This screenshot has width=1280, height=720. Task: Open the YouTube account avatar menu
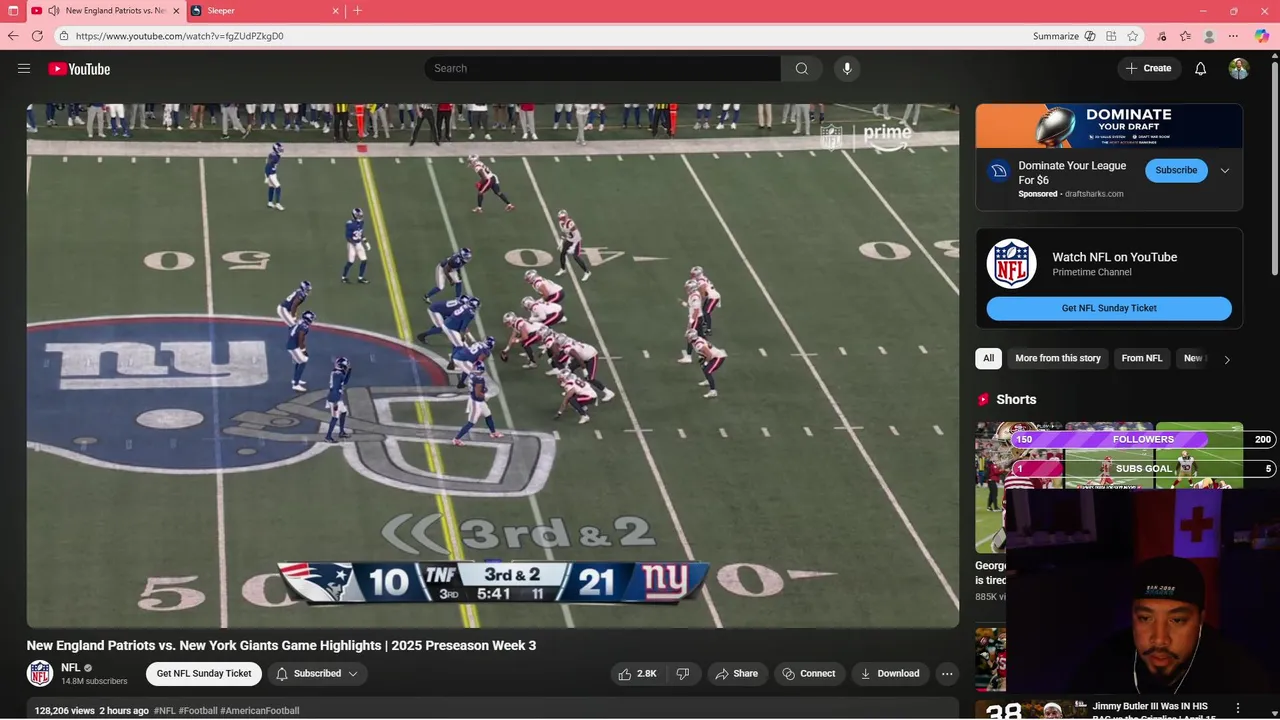point(1239,68)
